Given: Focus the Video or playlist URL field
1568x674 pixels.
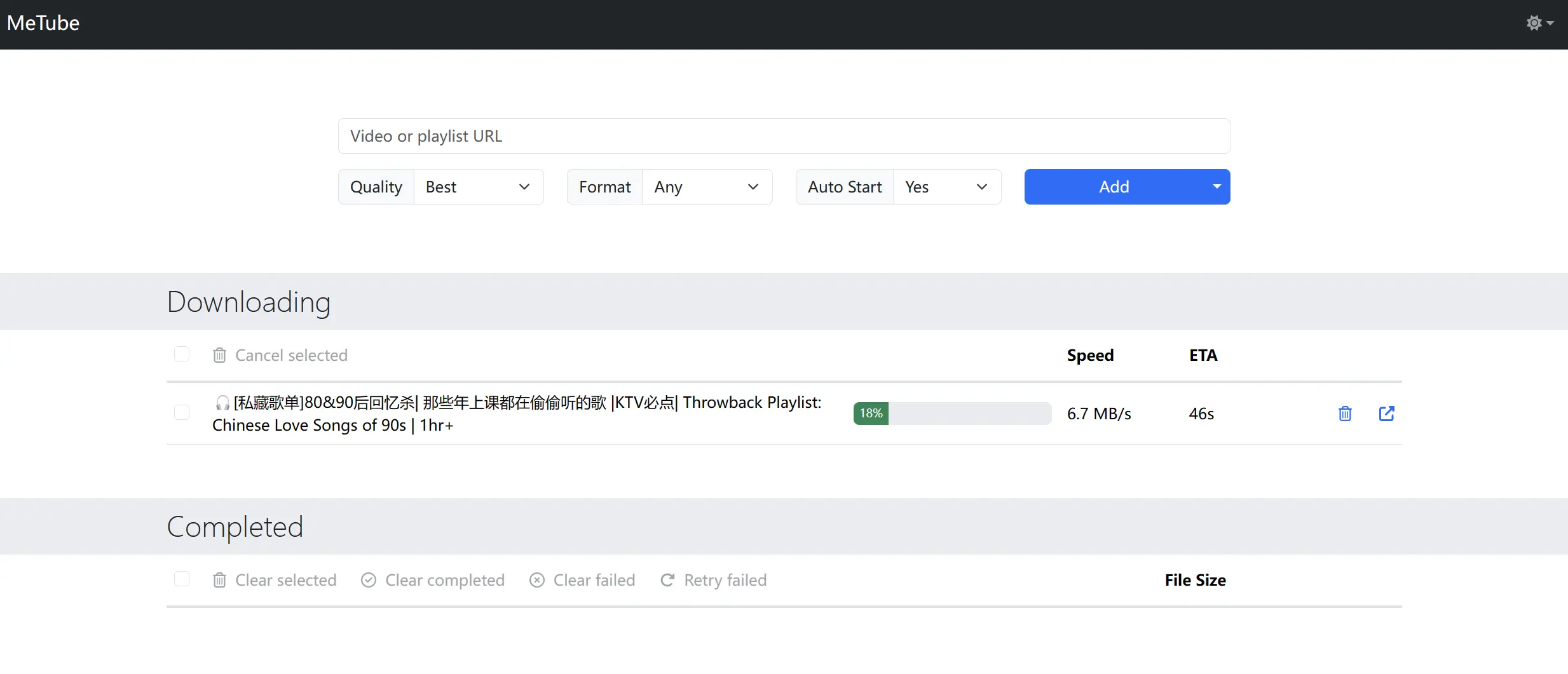Looking at the screenshot, I should point(784,136).
